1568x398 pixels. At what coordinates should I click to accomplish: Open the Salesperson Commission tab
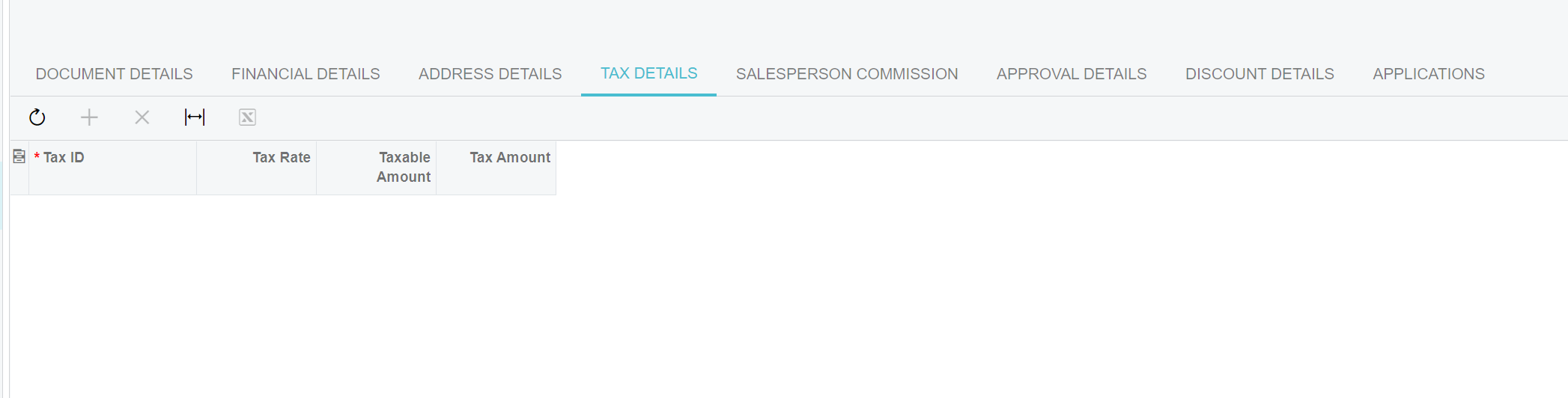click(x=847, y=74)
